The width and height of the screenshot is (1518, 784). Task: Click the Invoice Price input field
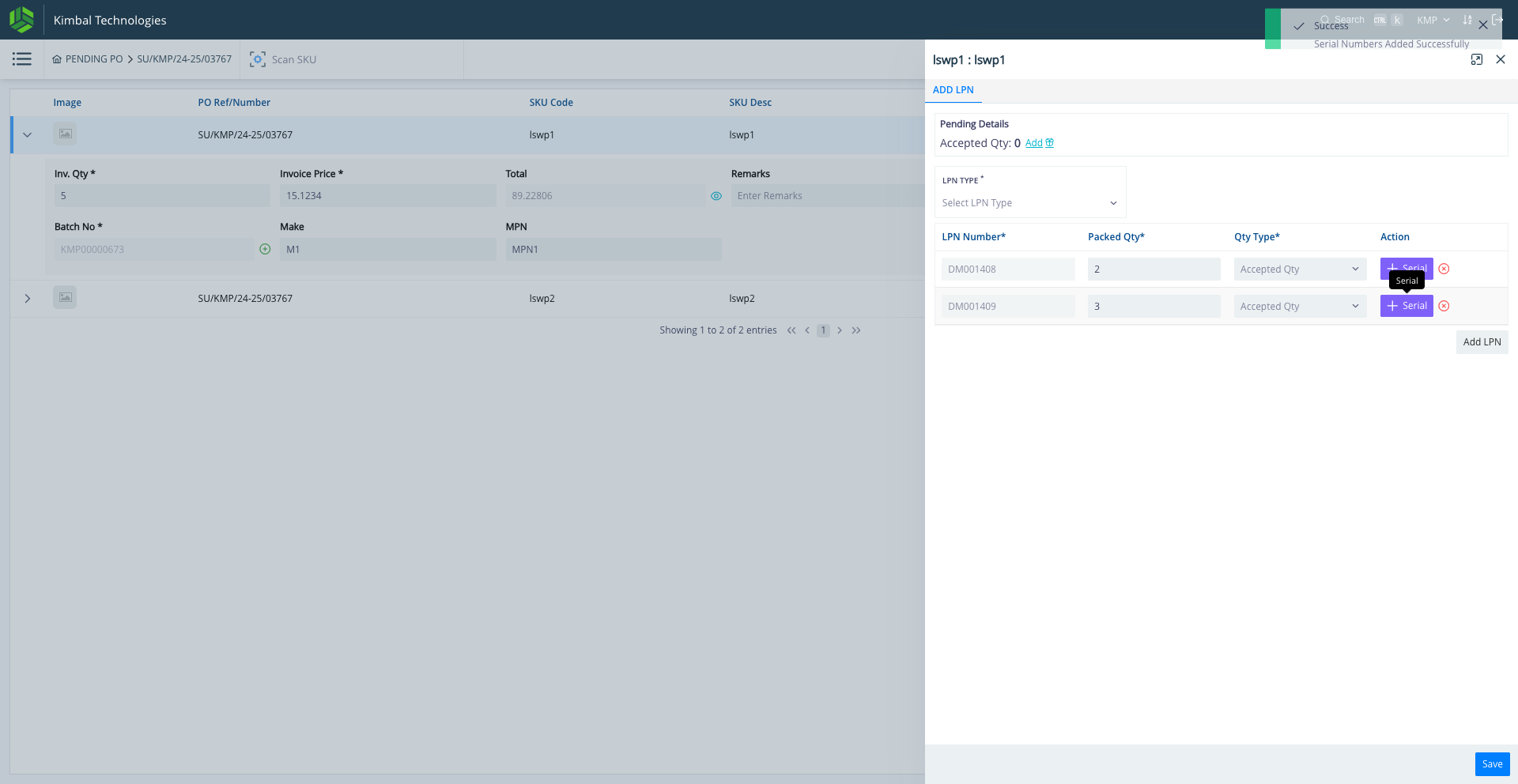pyautogui.click(x=387, y=196)
